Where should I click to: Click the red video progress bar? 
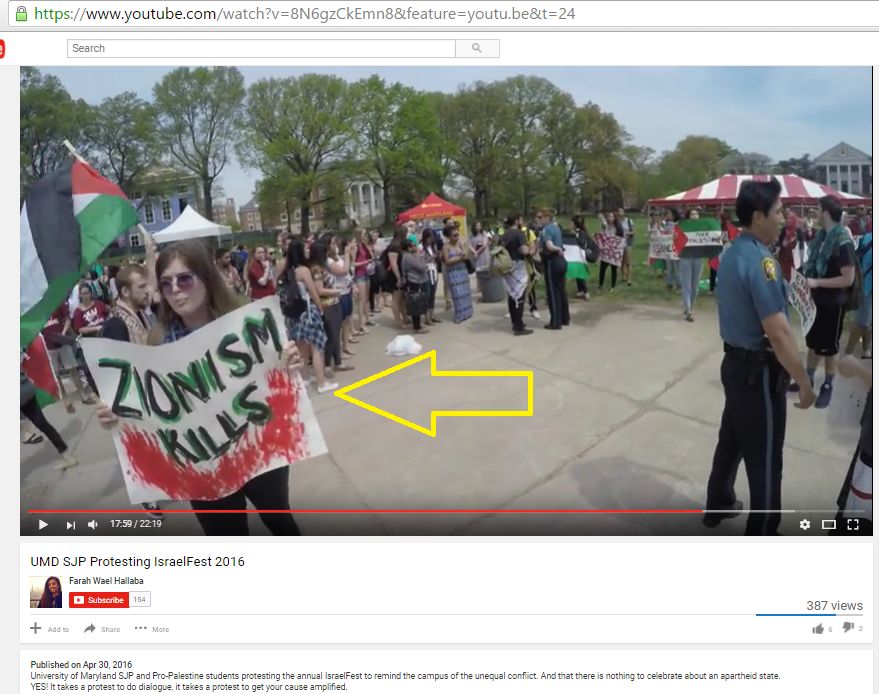click(x=360, y=511)
